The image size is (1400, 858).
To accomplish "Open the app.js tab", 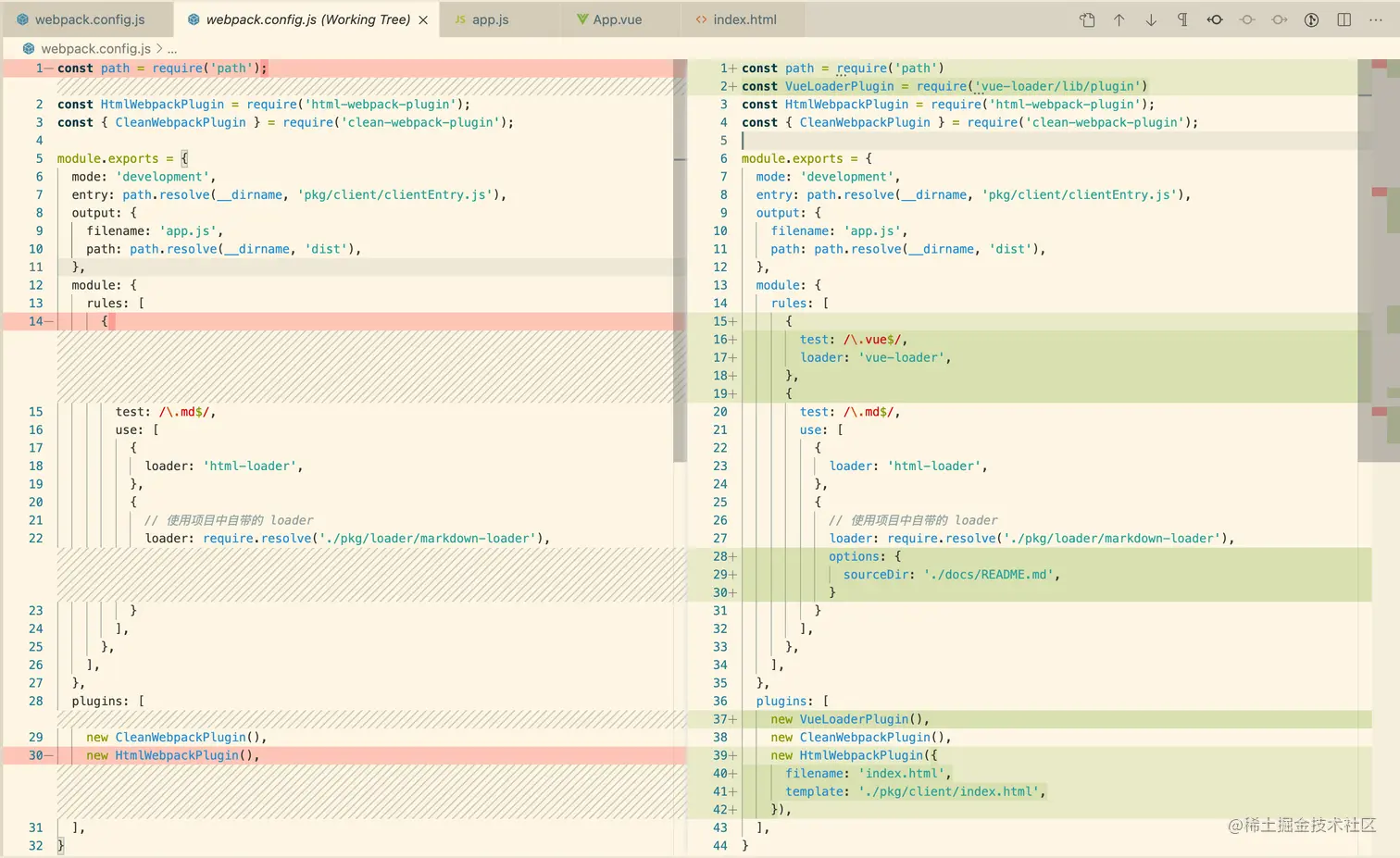I will [x=491, y=19].
